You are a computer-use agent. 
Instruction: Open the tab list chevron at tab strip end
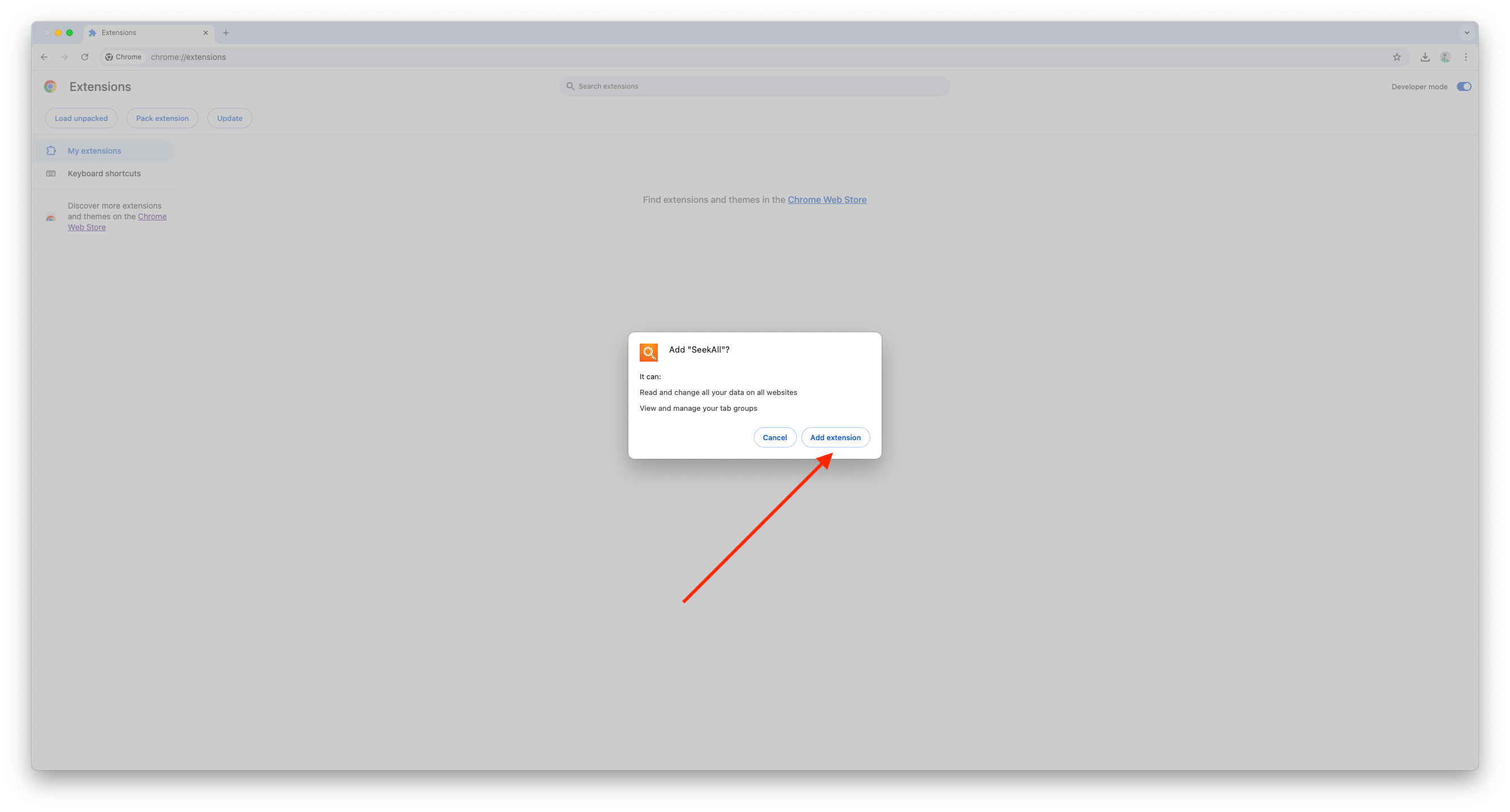[1466, 33]
